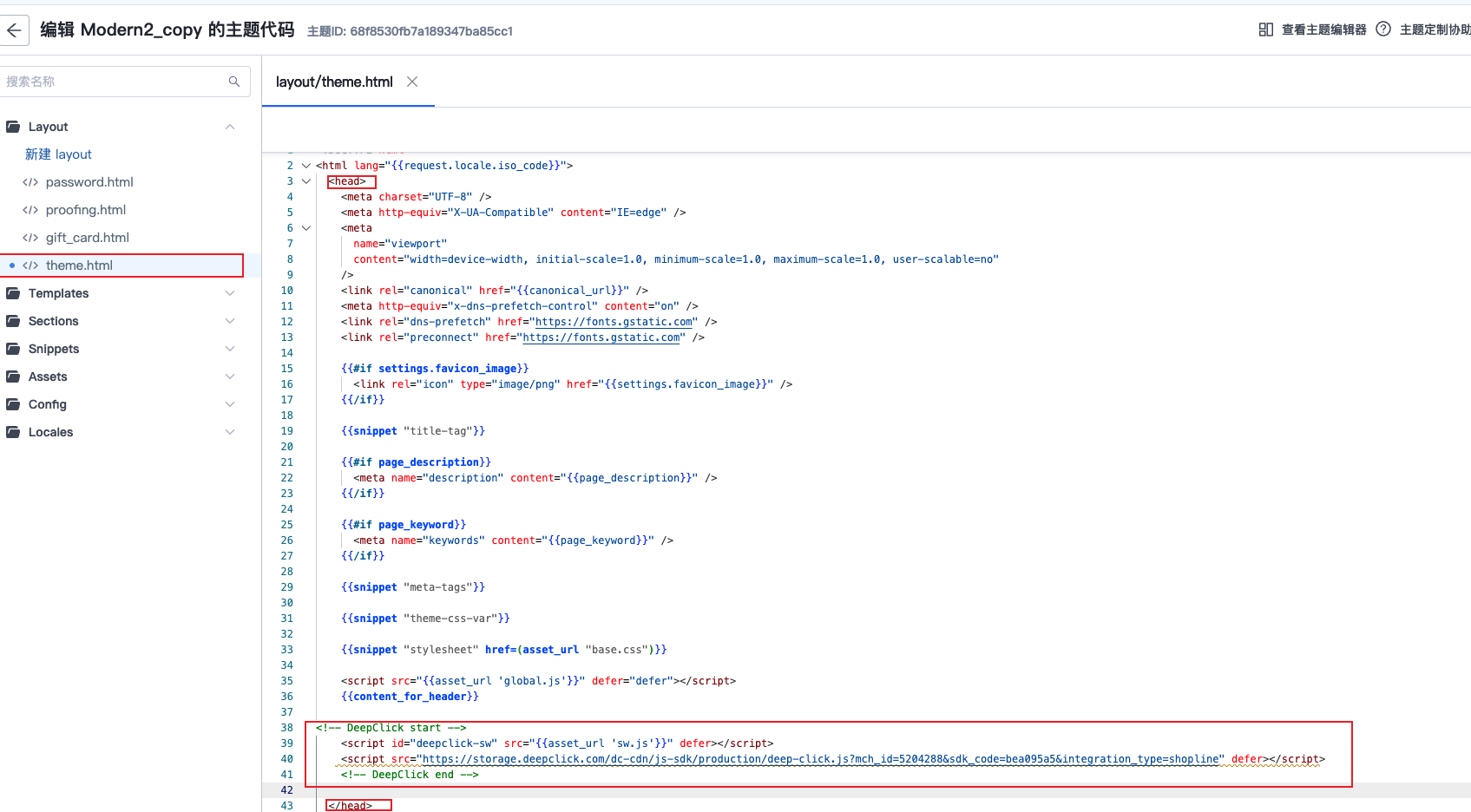Open password.html file
The width and height of the screenshot is (1471, 812).
[89, 182]
